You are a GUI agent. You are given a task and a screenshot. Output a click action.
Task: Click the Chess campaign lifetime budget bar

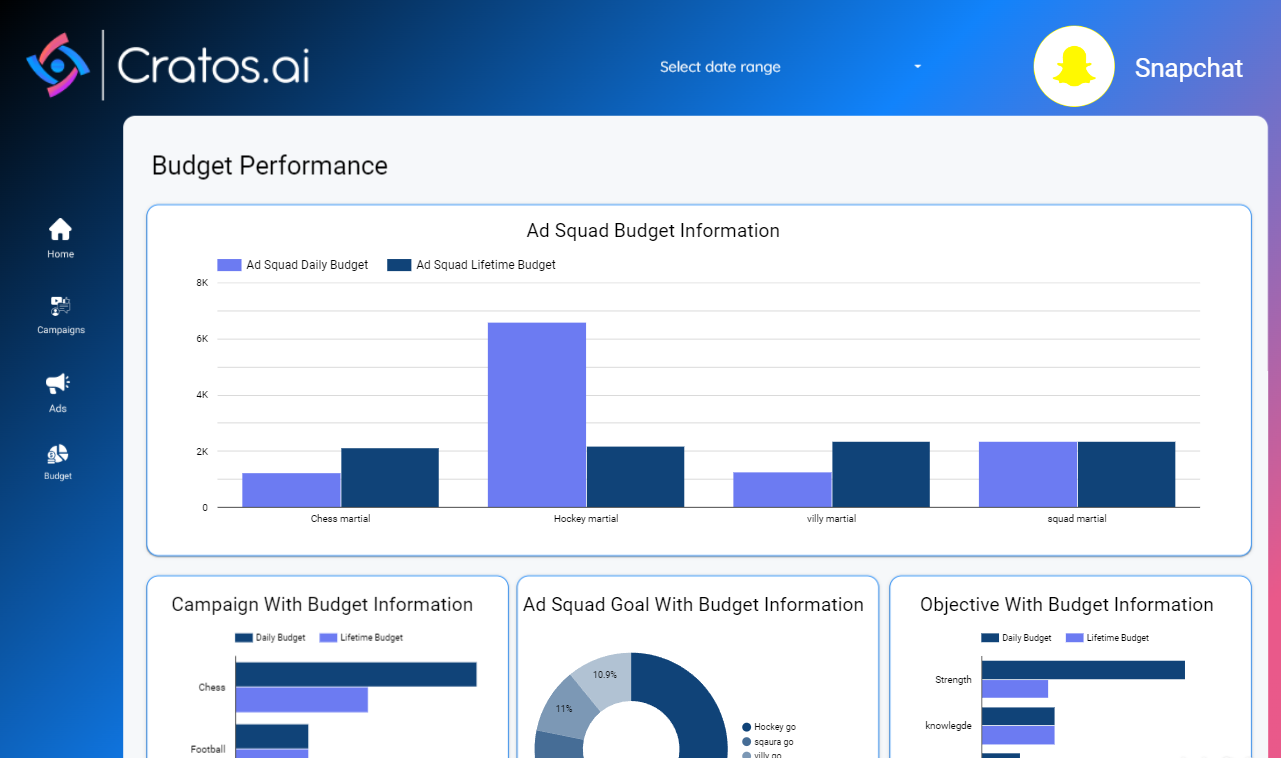(302, 700)
